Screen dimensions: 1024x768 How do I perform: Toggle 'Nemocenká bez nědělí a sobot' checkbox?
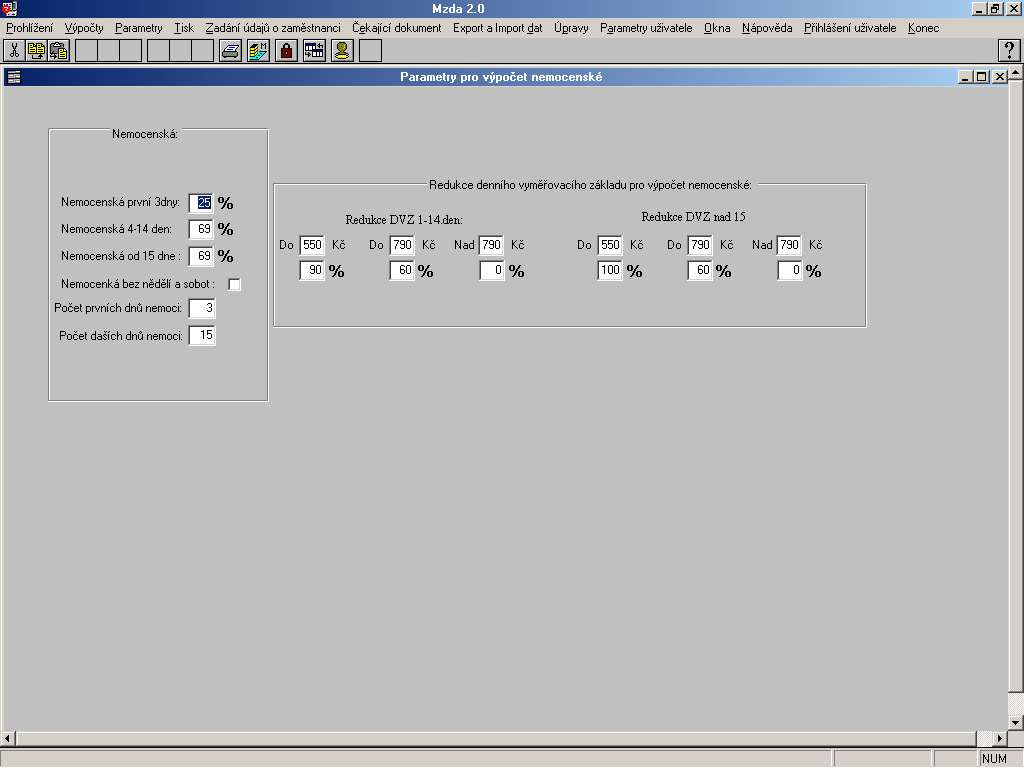point(234,284)
